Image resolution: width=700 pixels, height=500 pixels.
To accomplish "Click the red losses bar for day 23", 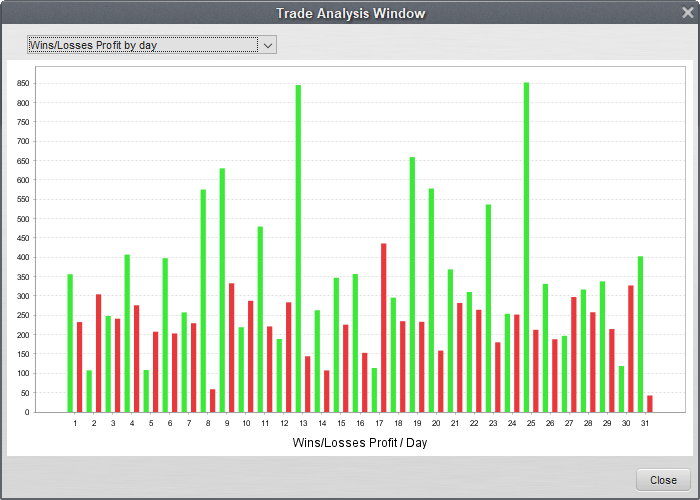I will pos(498,377).
